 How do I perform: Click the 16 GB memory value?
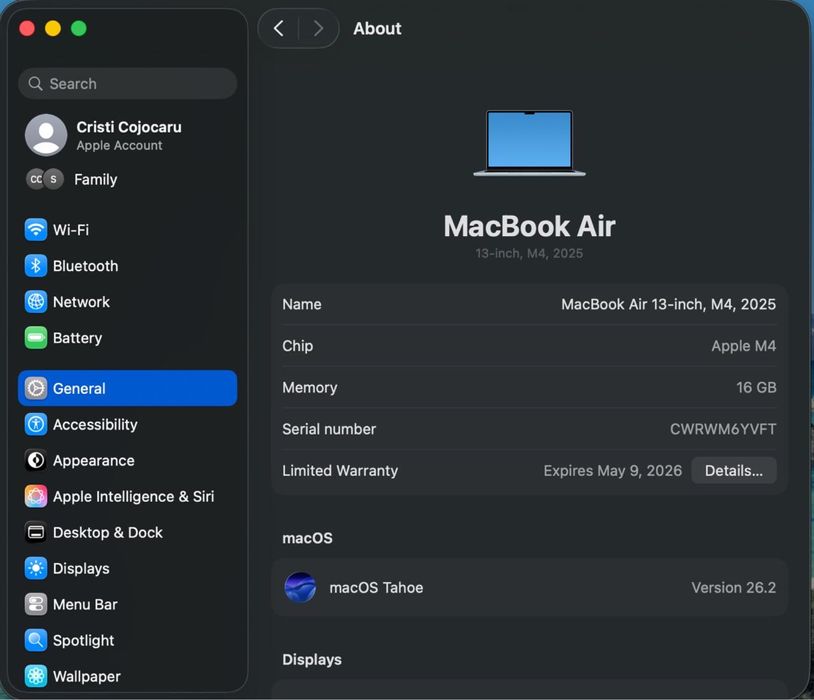coord(756,387)
